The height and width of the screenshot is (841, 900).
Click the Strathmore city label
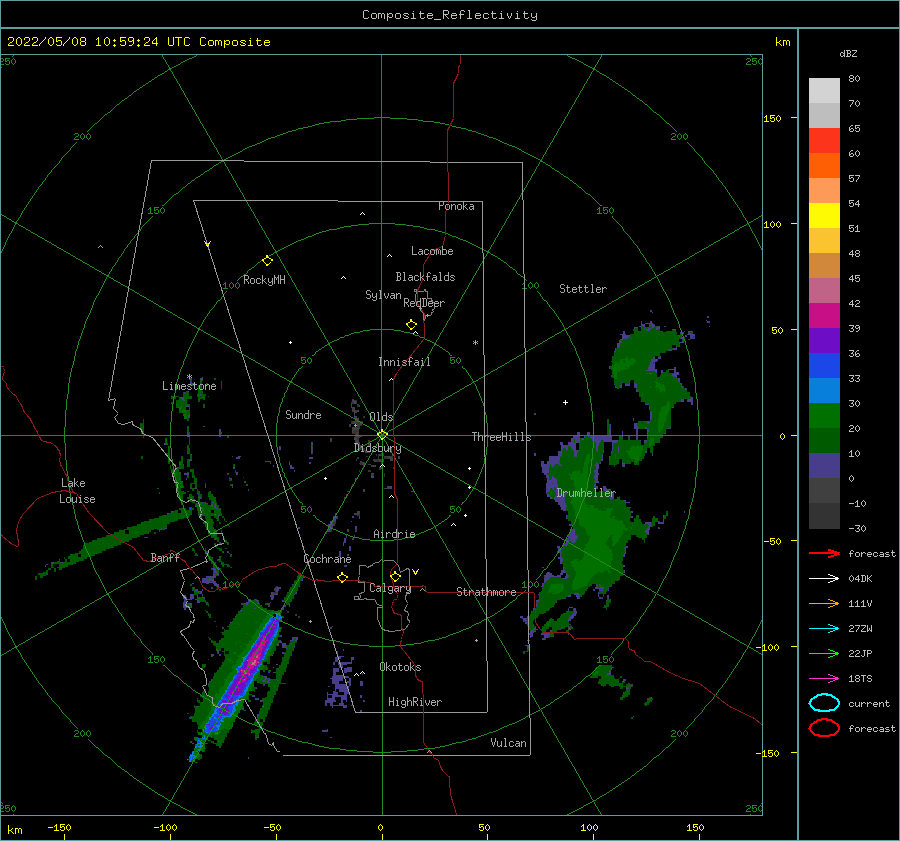pyautogui.click(x=486, y=592)
